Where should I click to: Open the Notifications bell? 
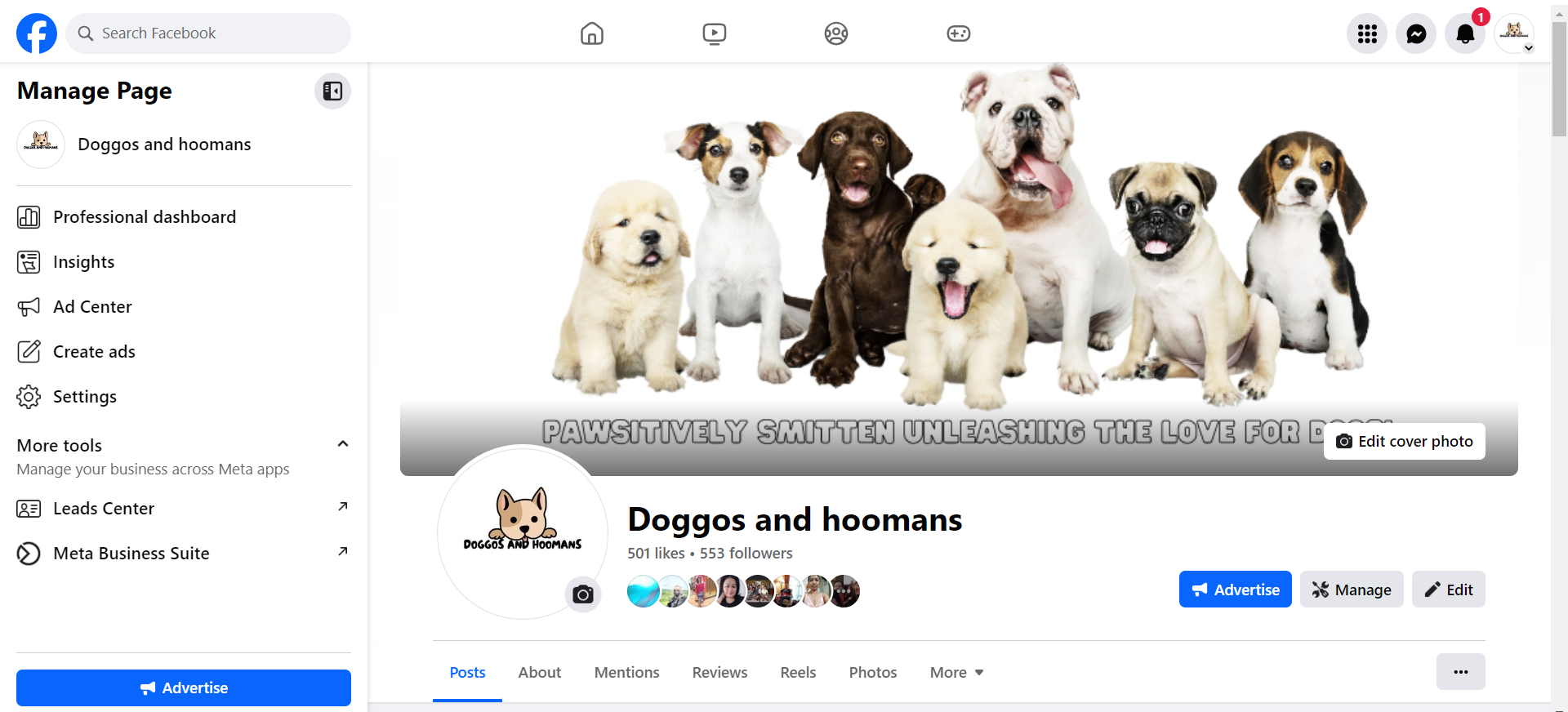tap(1465, 33)
